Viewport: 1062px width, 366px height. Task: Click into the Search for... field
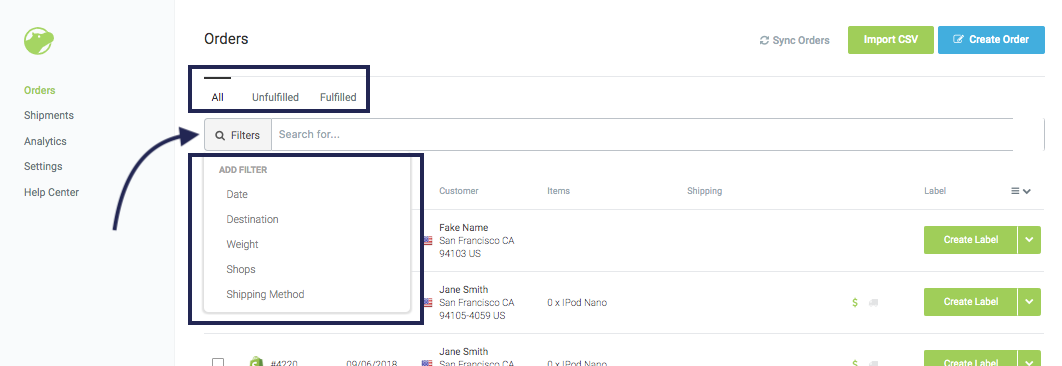point(642,134)
